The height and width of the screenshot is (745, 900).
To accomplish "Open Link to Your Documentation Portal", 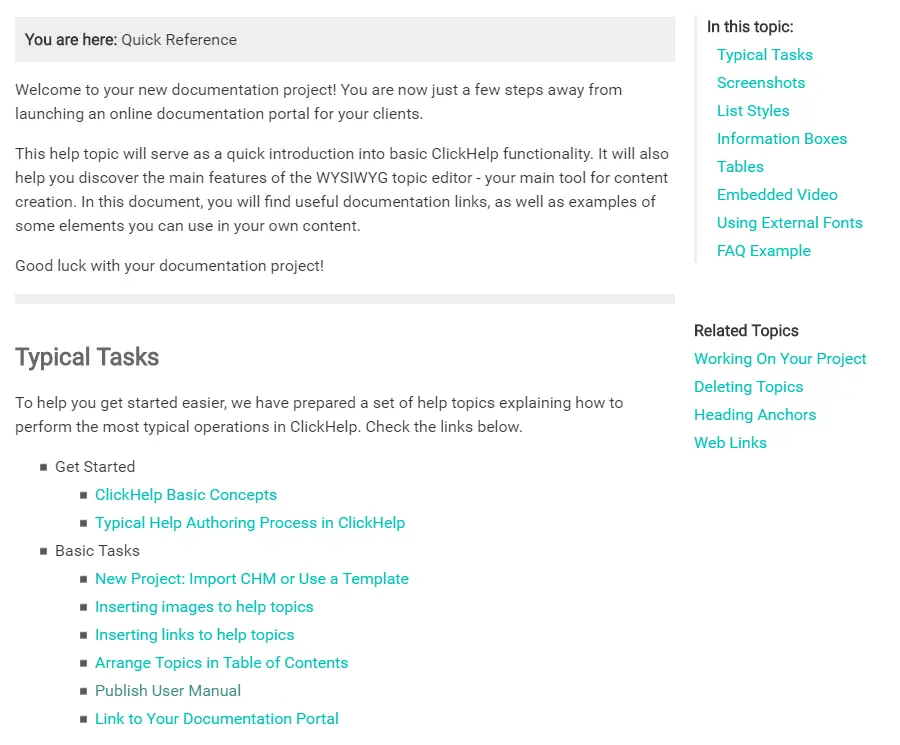I will 216,719.
